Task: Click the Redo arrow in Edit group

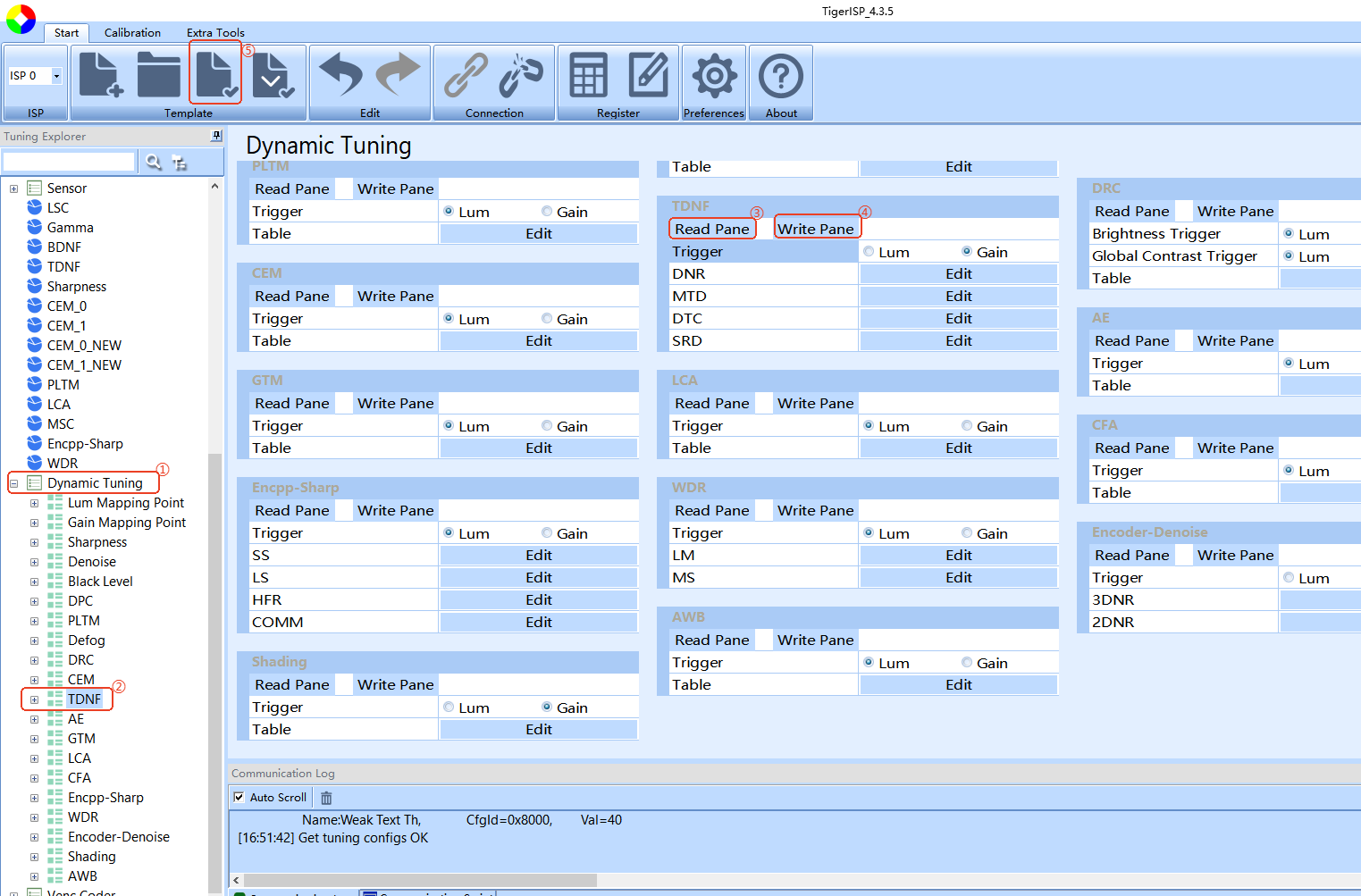Action: coord(399,74)
